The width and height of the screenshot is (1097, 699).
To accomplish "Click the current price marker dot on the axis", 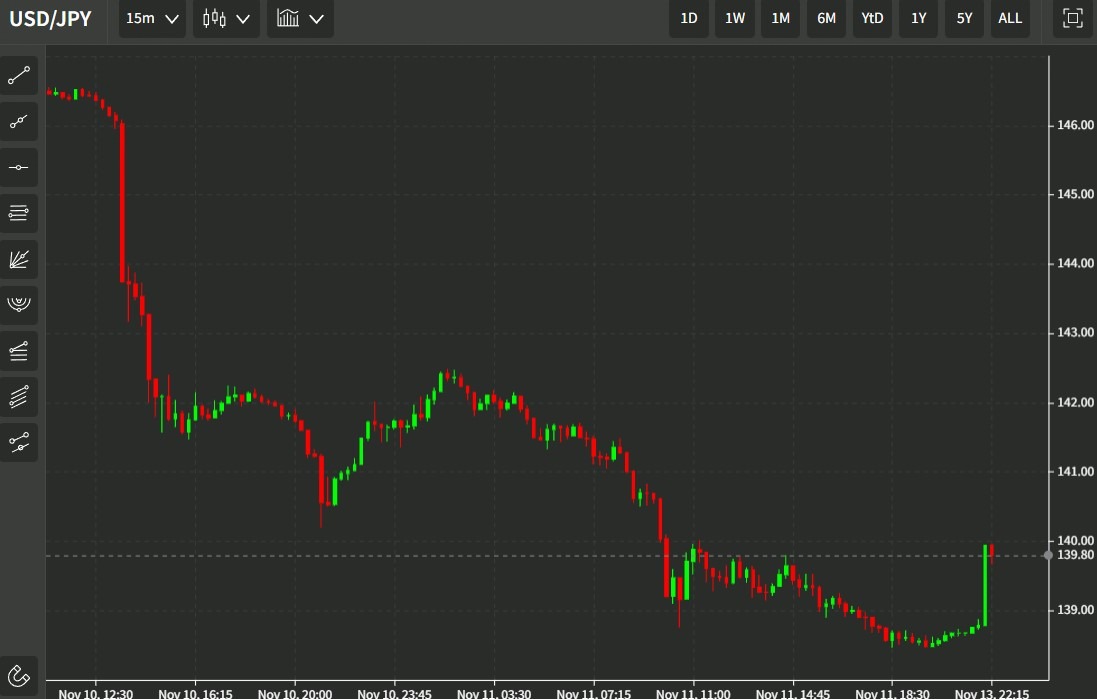I will pos(1048,556).
